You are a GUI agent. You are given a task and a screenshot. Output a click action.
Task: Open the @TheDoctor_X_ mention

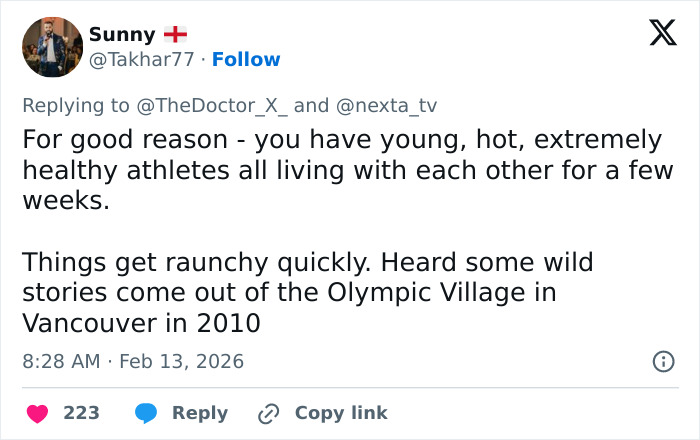pyautogui.click(x=209, y=105)
